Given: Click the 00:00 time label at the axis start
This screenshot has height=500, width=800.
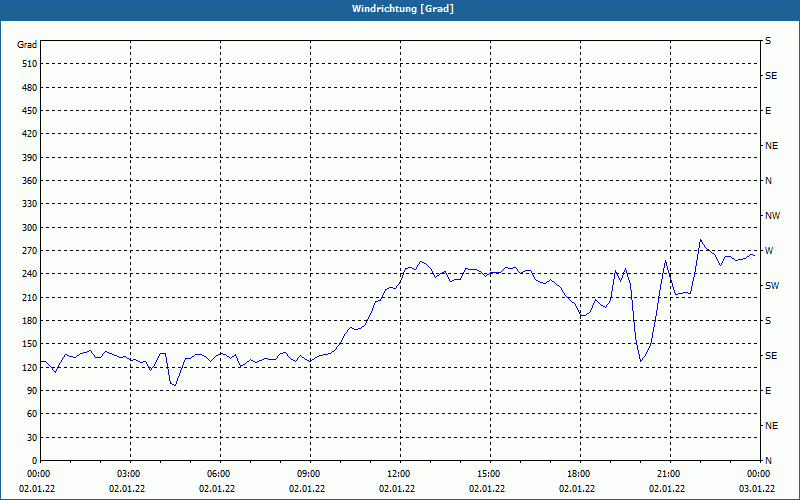Looking at the screenshot, I should [37, 474].
